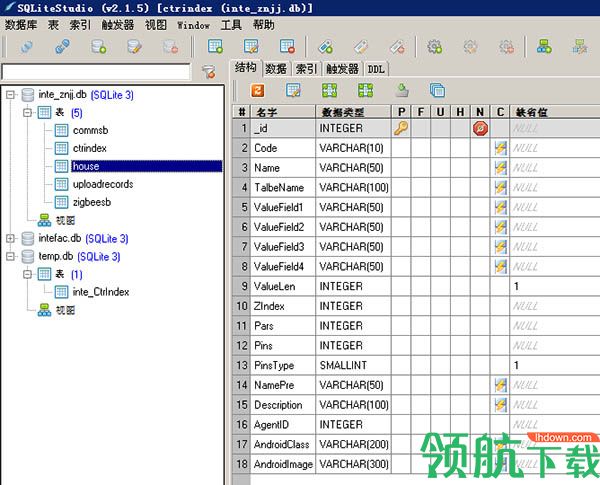Image resolution: width=600 pixels, height=485 pixels.
Task: Click the duplicate windows icon in structure toolbar
Action: [437, 91]
